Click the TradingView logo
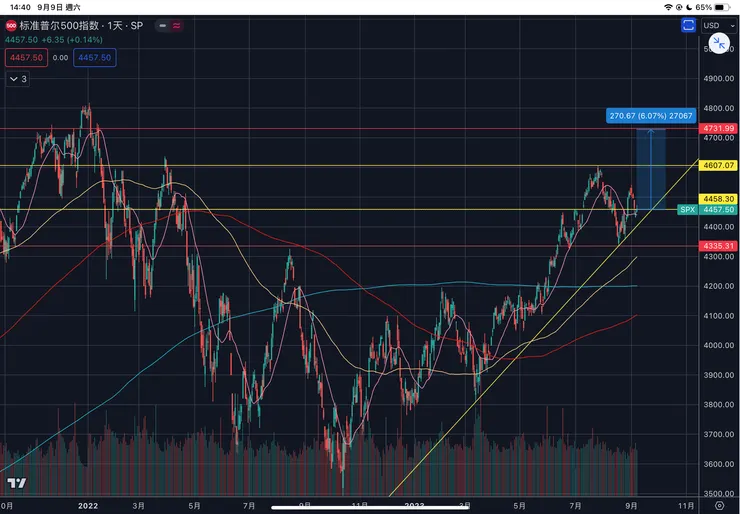Screen dimensions: 740x514 [x=17, y=483]
